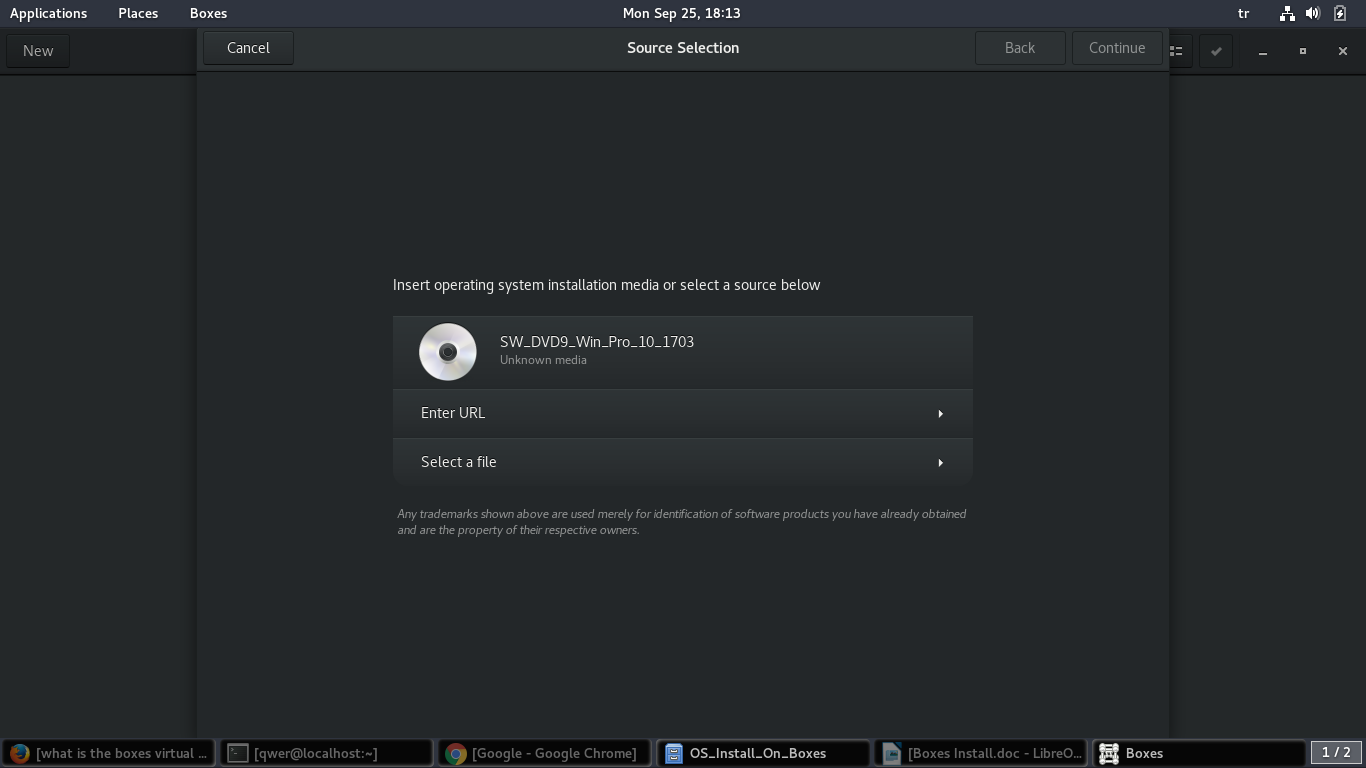Switch to Boxes Install.doc LibreOffice window
Viewport: 1366px width, 768px height.
982,753
